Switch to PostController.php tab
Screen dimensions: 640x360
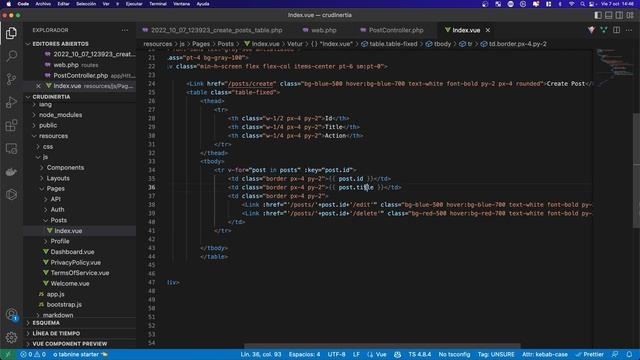[x=392, y=30]
